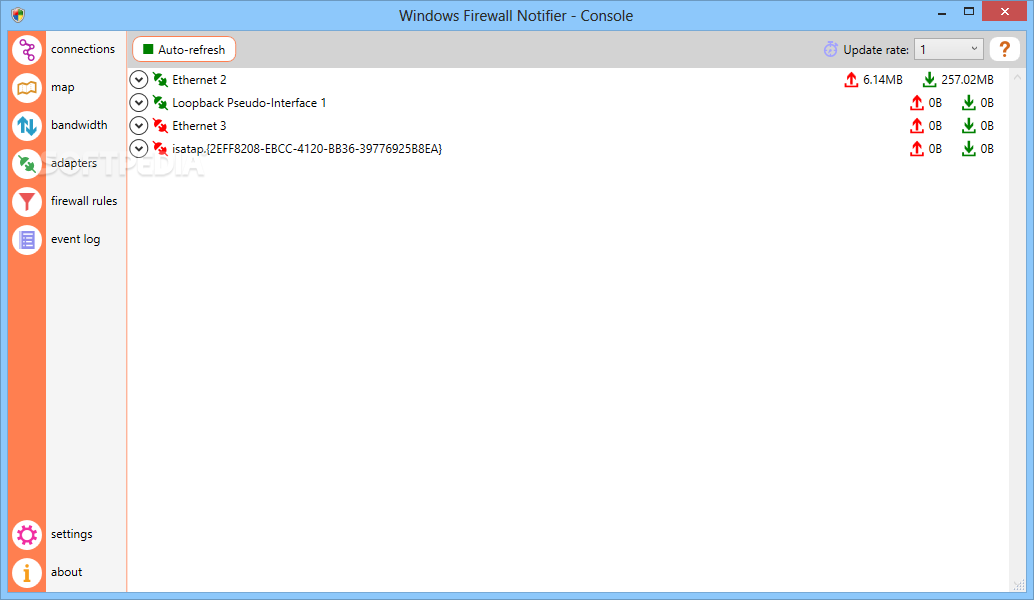Click the Loopback upload arrow icon

pyautogui.click(x=917, y=103)
